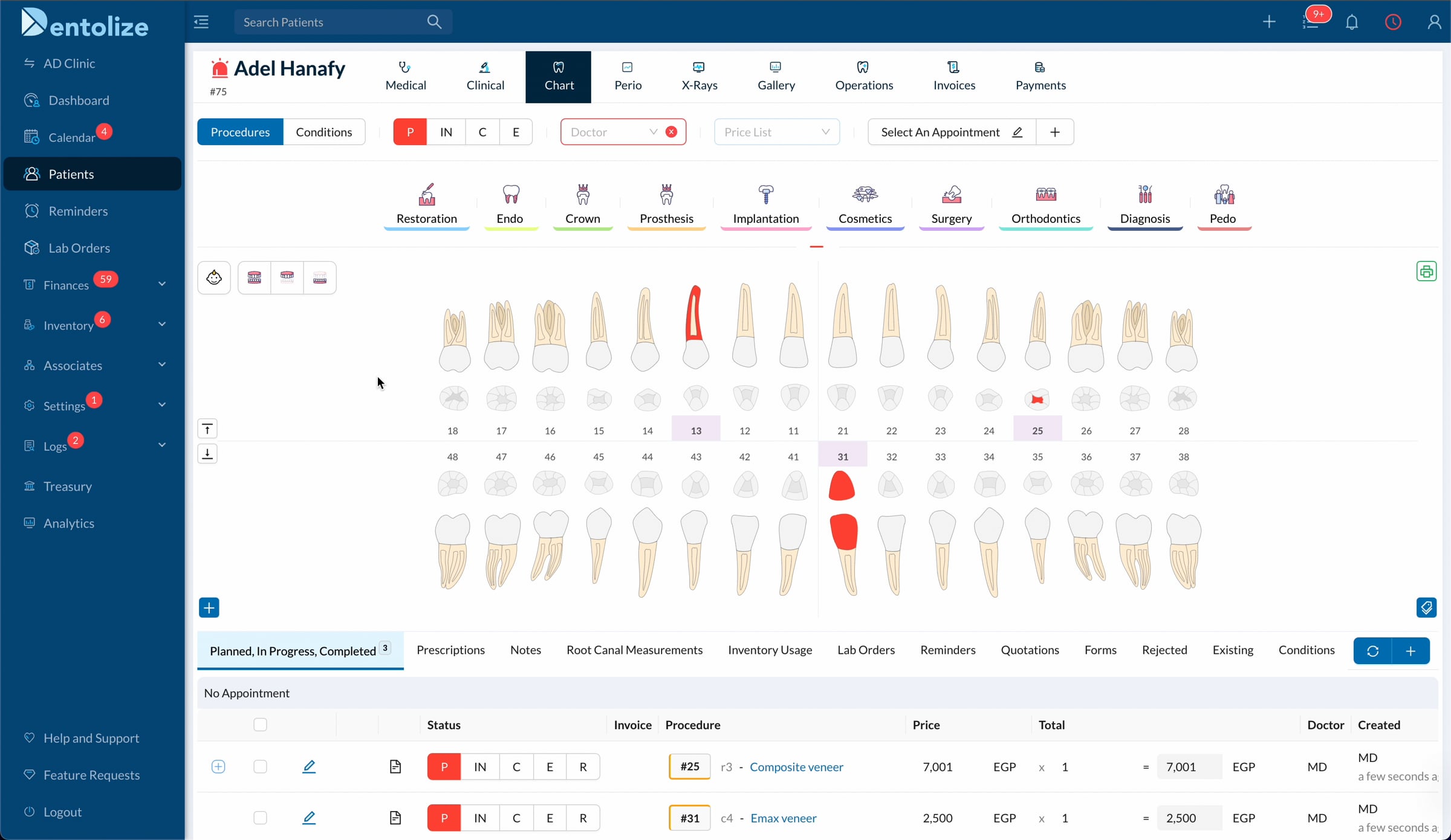Switch to the X-Rays tab
The image size is (1451, 840).
(x=699, y=77)
